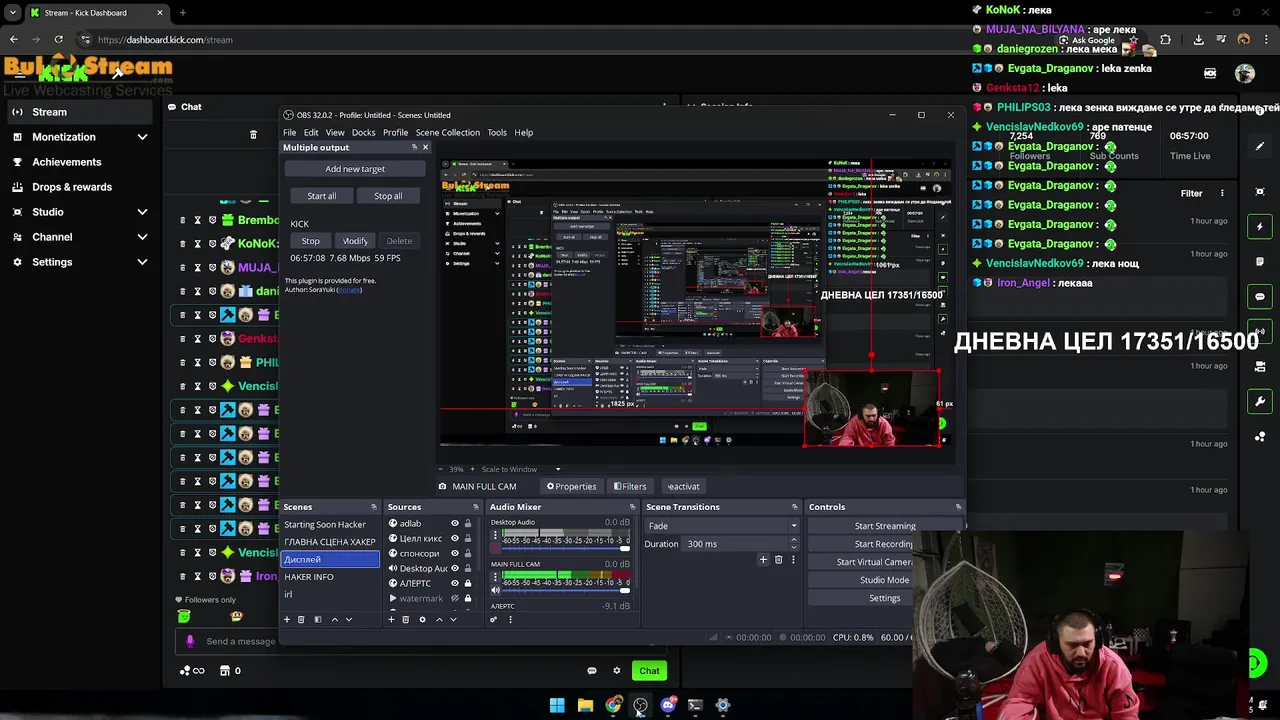
Task: Enable Studio Mode
Action: coord(884,580)
